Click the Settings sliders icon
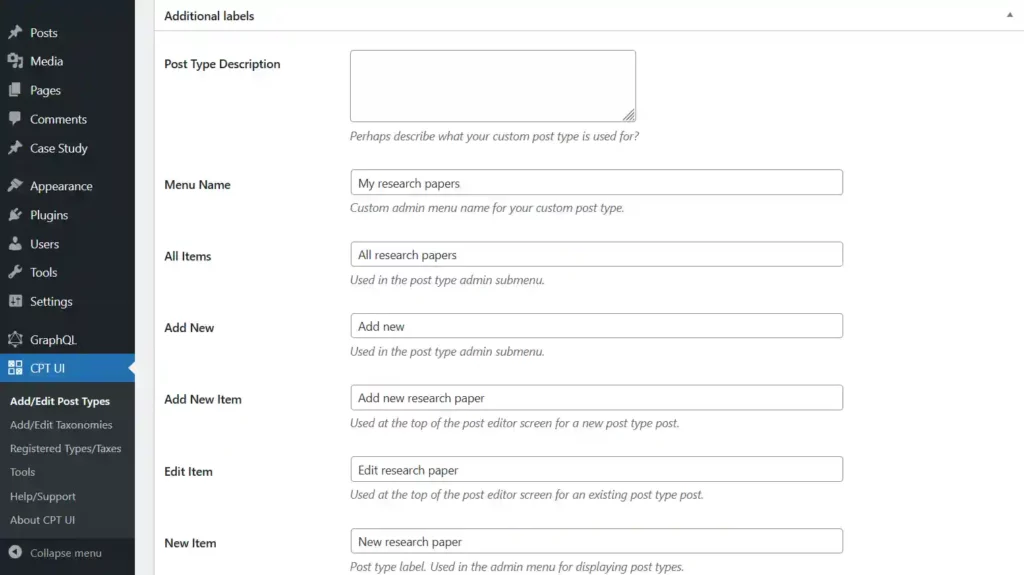1024x575 pixels. coord(15,301)
